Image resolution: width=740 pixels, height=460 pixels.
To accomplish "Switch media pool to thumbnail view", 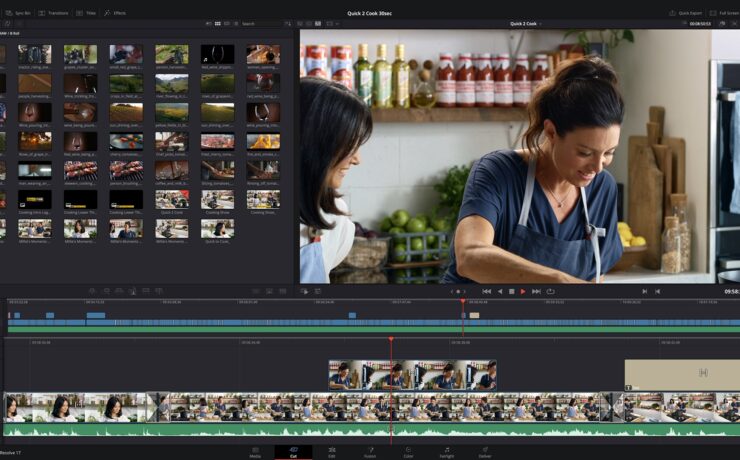I will [218, 23].
